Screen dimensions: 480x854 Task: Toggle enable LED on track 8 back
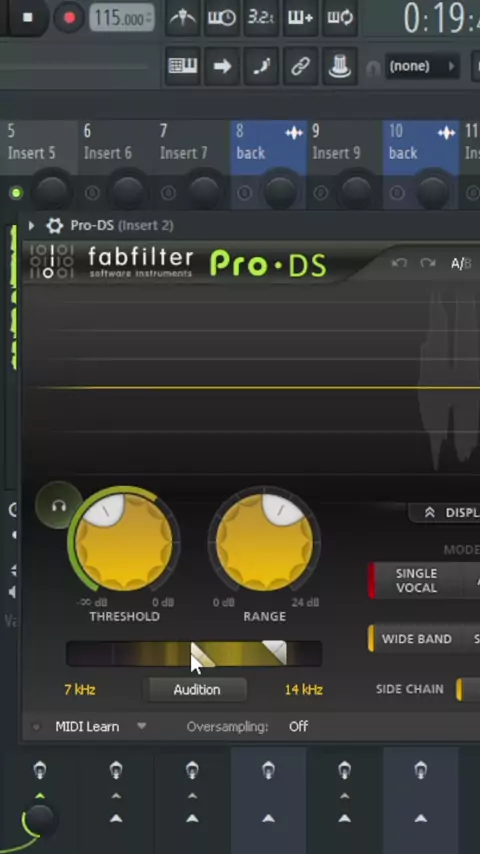tap(245, 193)
